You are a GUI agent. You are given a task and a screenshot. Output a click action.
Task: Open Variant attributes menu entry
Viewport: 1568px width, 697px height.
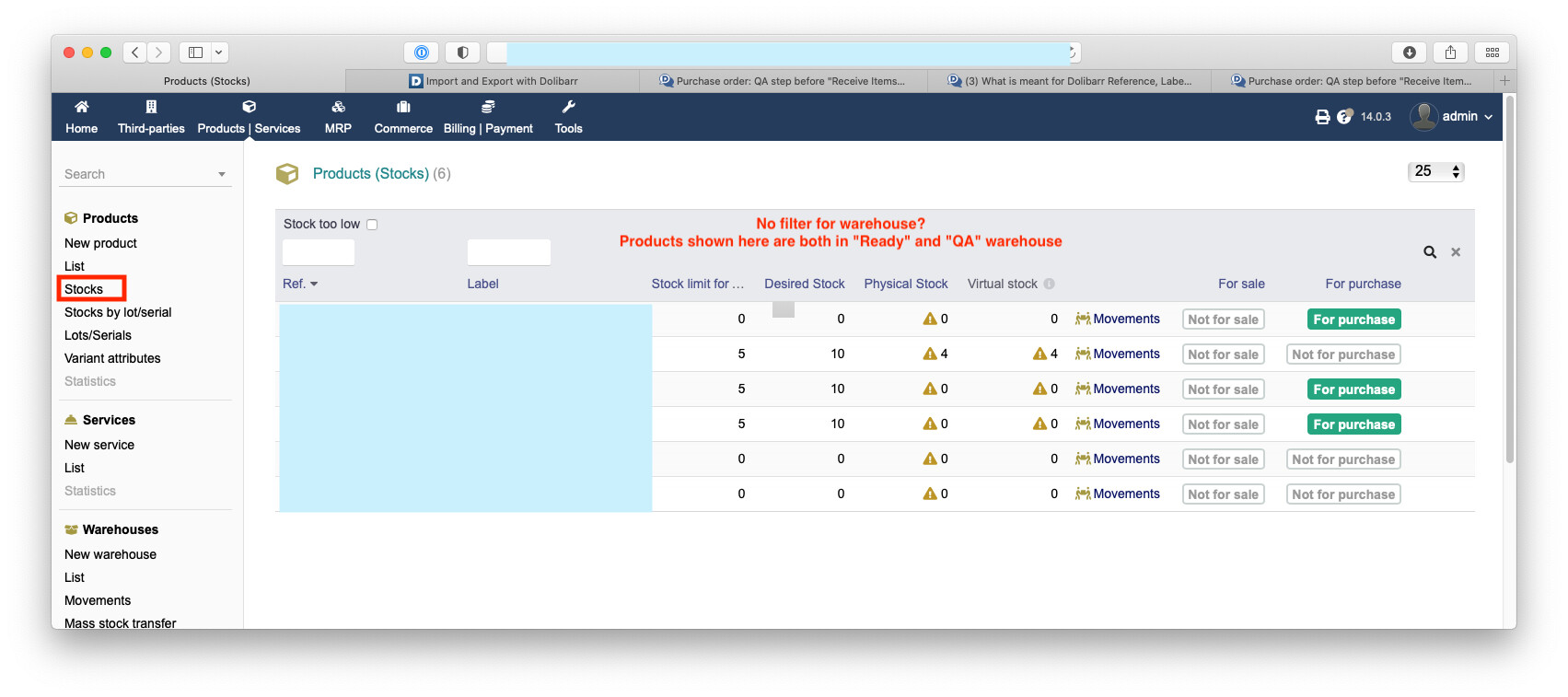[x=112, y=358]
